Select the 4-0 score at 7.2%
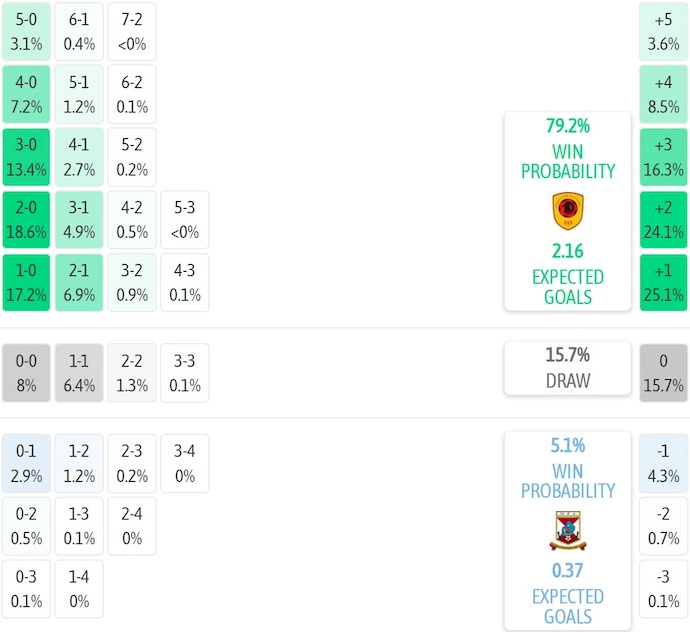This screenshot has height=632, width=690. (x=26, y=94)
